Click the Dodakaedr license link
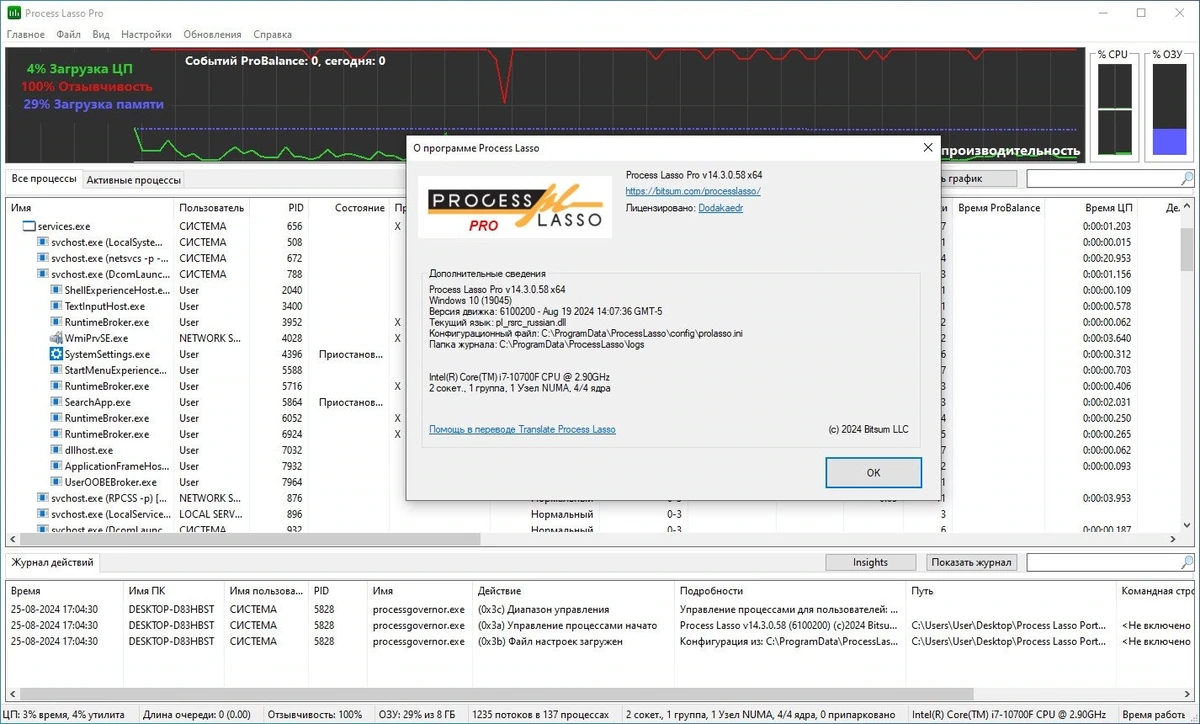This screenshot has height=724, width=1200. click(720, 208)
